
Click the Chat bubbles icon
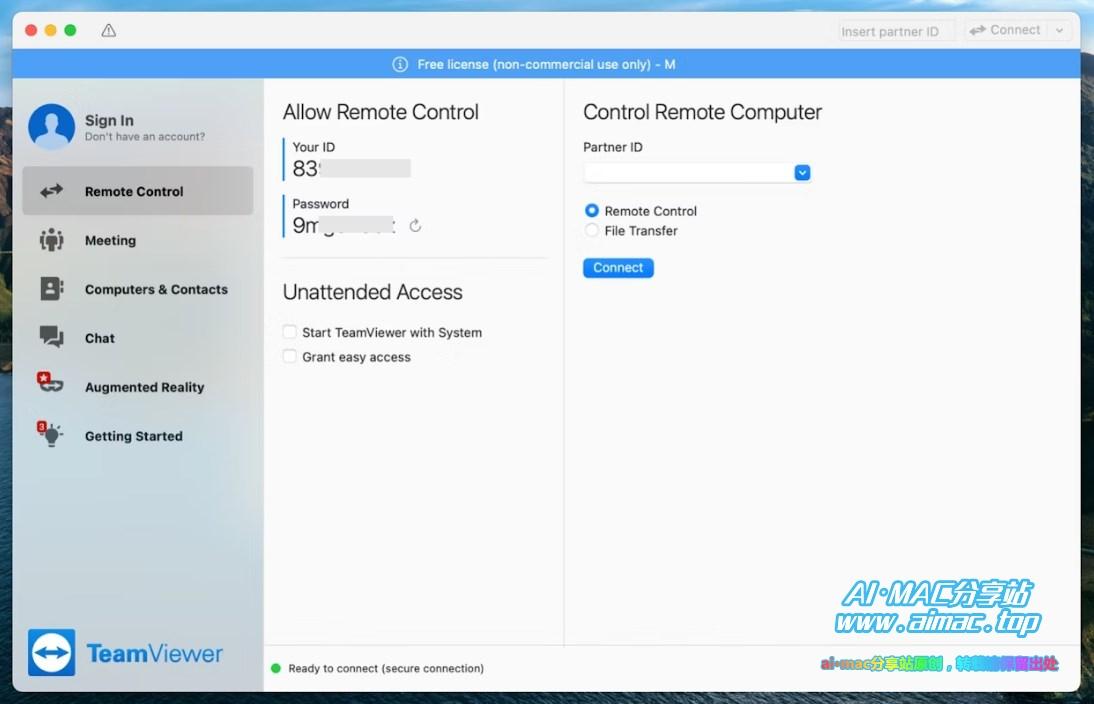[x=52, y=337]
